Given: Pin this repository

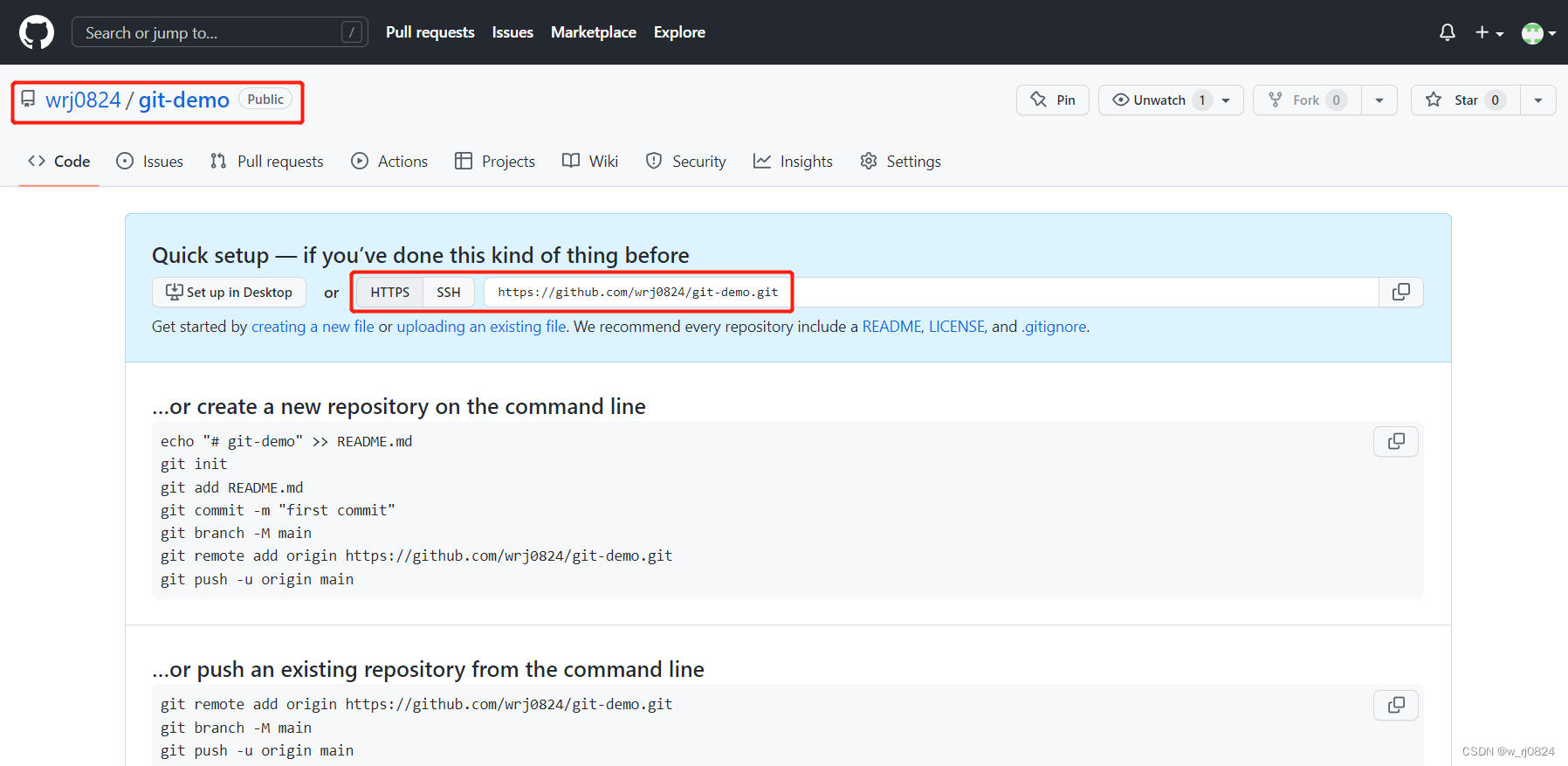Looking at the screenshot, I should (x=1053, y=100).
